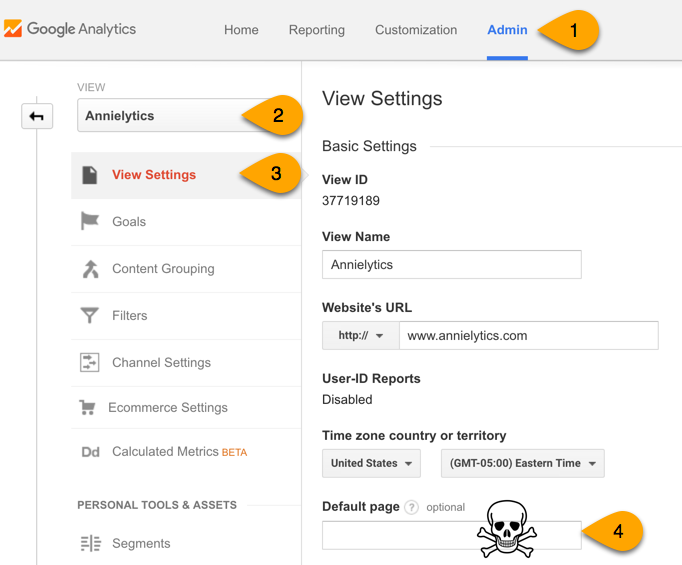Click the back arrow button
Image resolution: width=682 pixels, height=565 pixels.
[37, 116]
